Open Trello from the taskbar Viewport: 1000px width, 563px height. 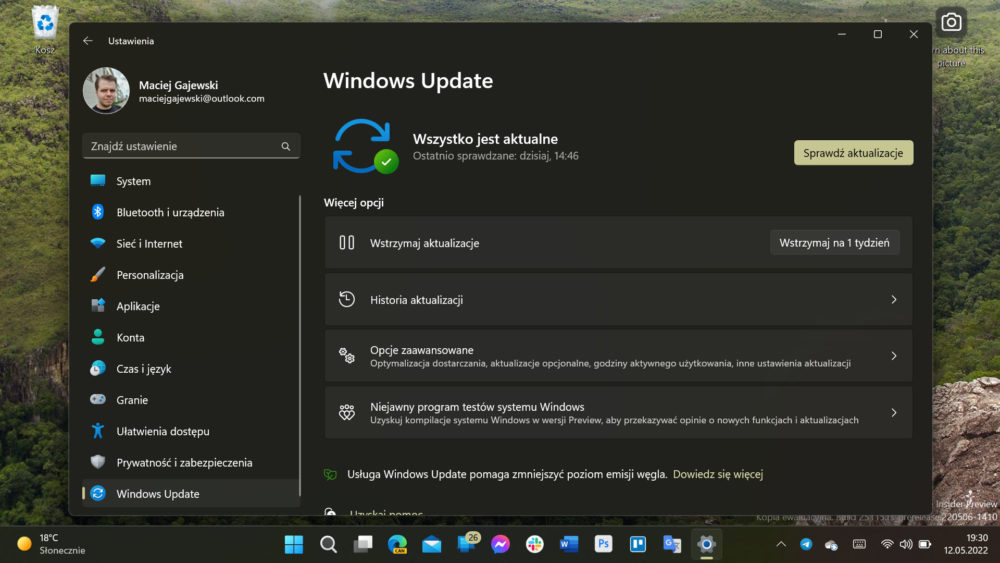point(638,544)
